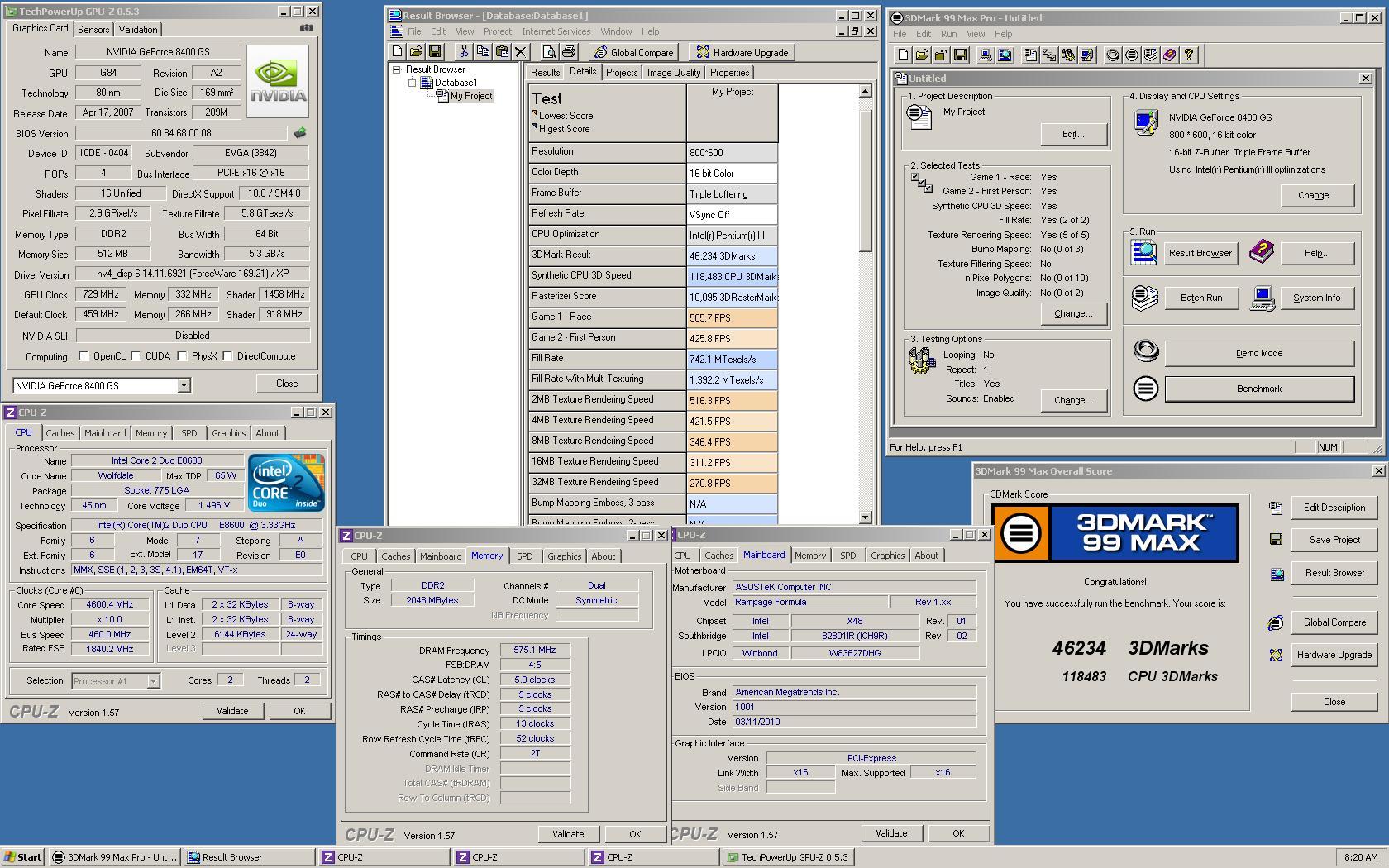Open Print Preview in Result Browser toolbar
Image resolution: width=1389 pixels, height=868 pixels.
[x=550, y=51]
